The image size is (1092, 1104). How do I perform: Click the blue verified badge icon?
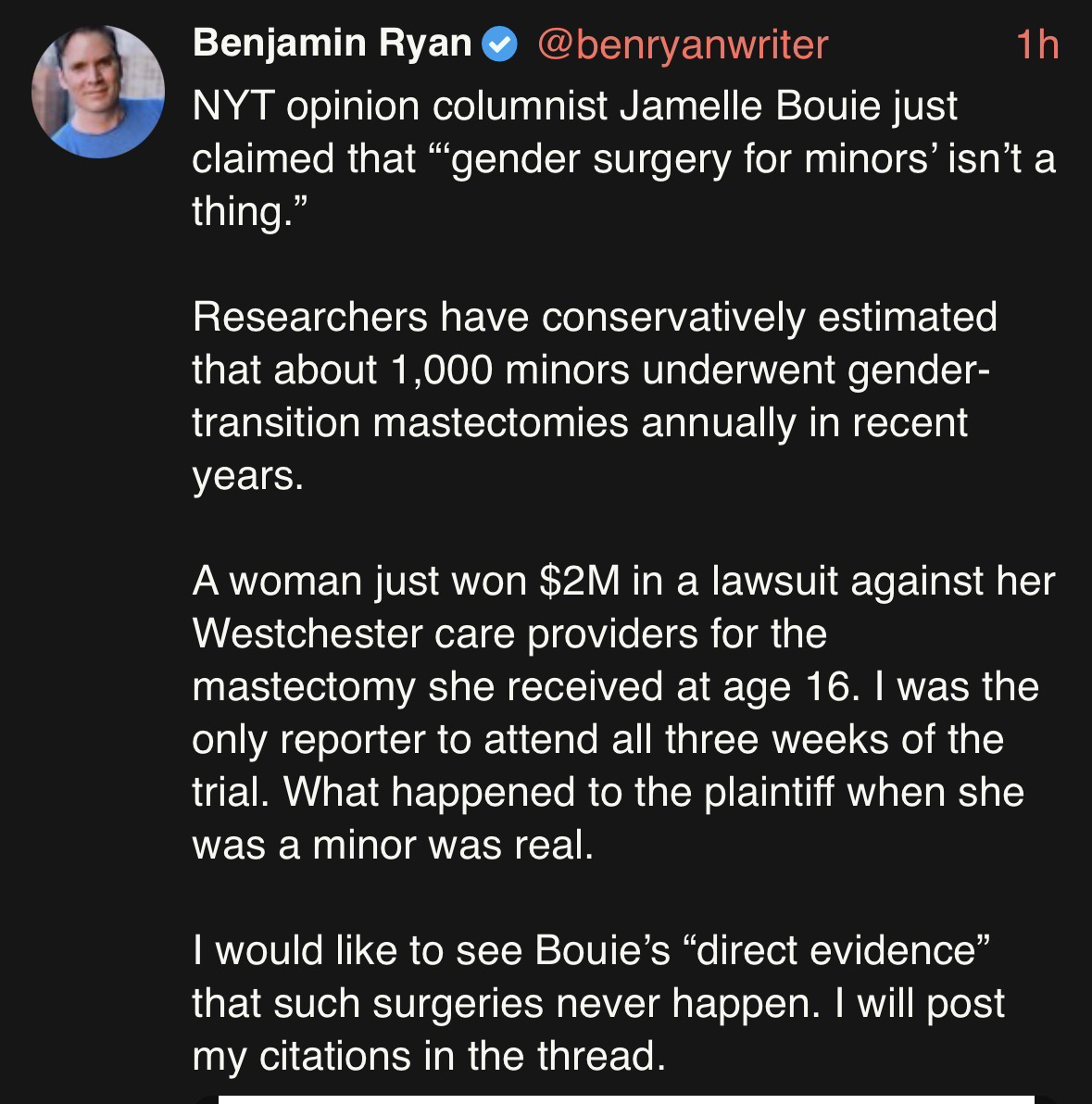point(501,44)
